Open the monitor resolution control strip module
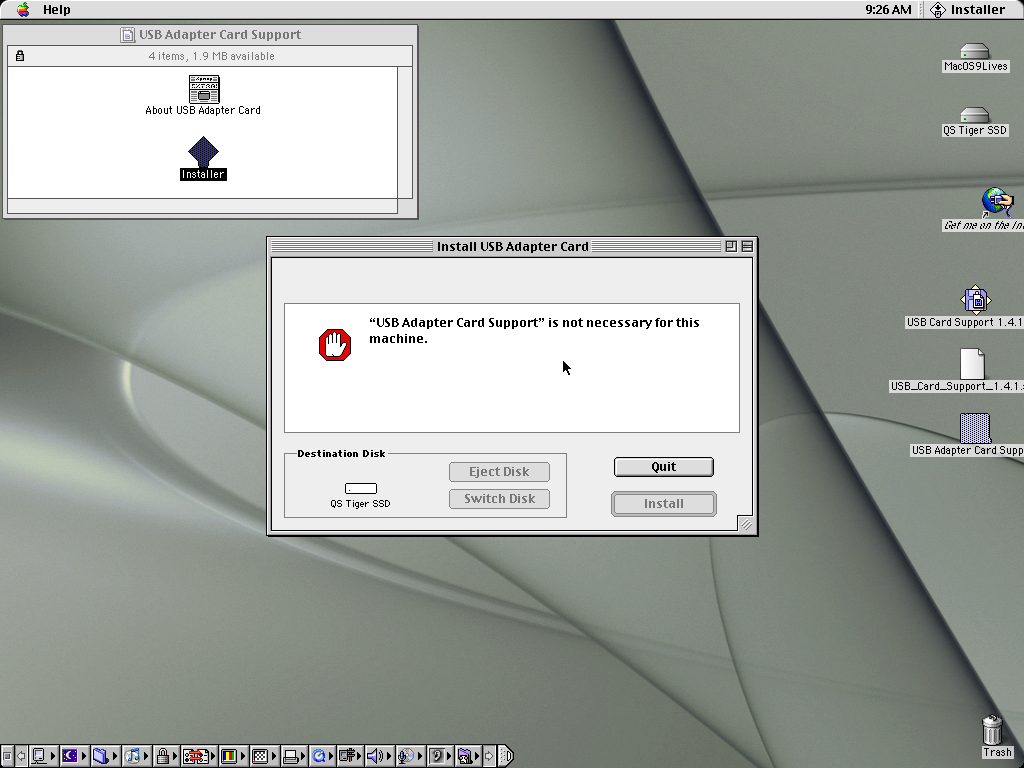This screenshot has height=768, width=1024. pyautogui.click(x=263, y=756)
